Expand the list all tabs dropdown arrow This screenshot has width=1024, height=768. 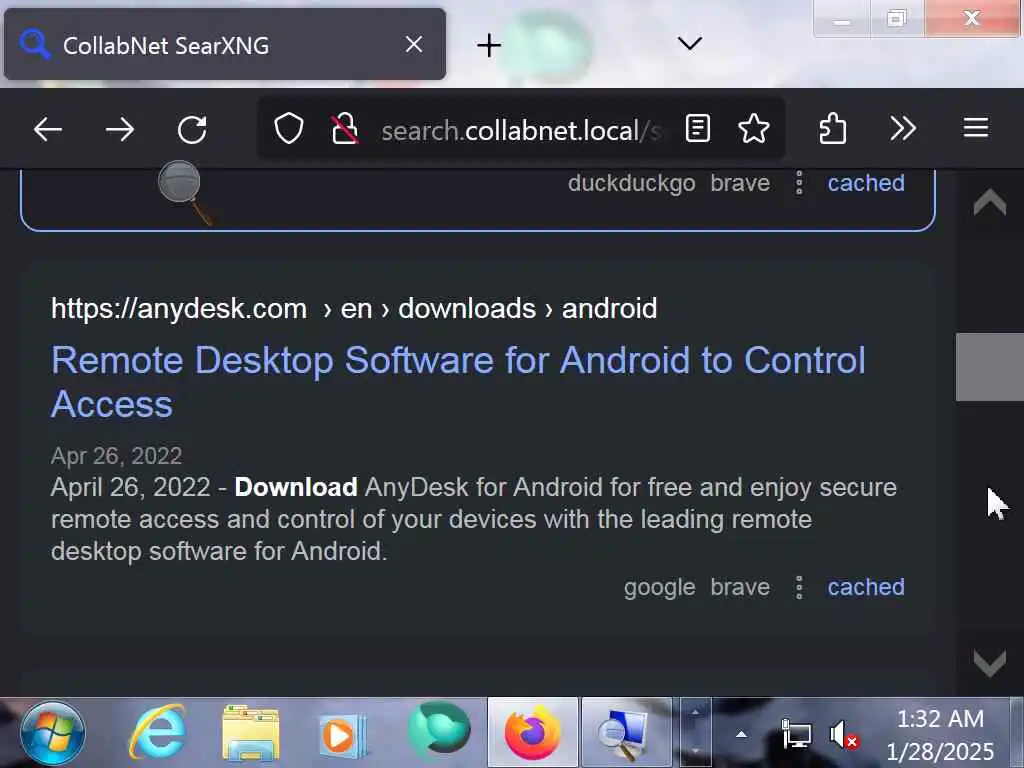tap(690, 44)
